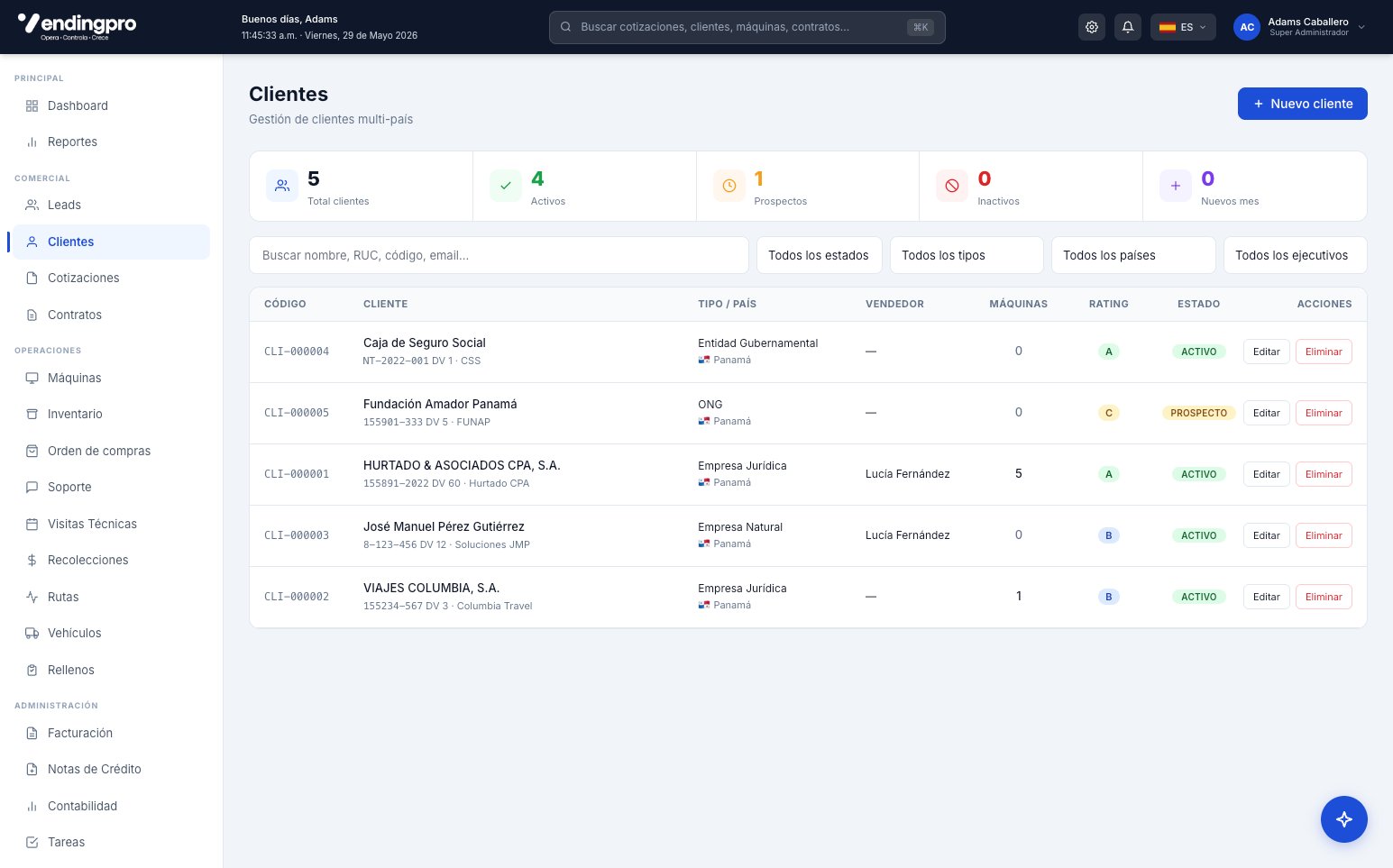Screen dimensions: 1393x868
Task: Click the Recolecciones dollar icon
Action: point(32,560)
